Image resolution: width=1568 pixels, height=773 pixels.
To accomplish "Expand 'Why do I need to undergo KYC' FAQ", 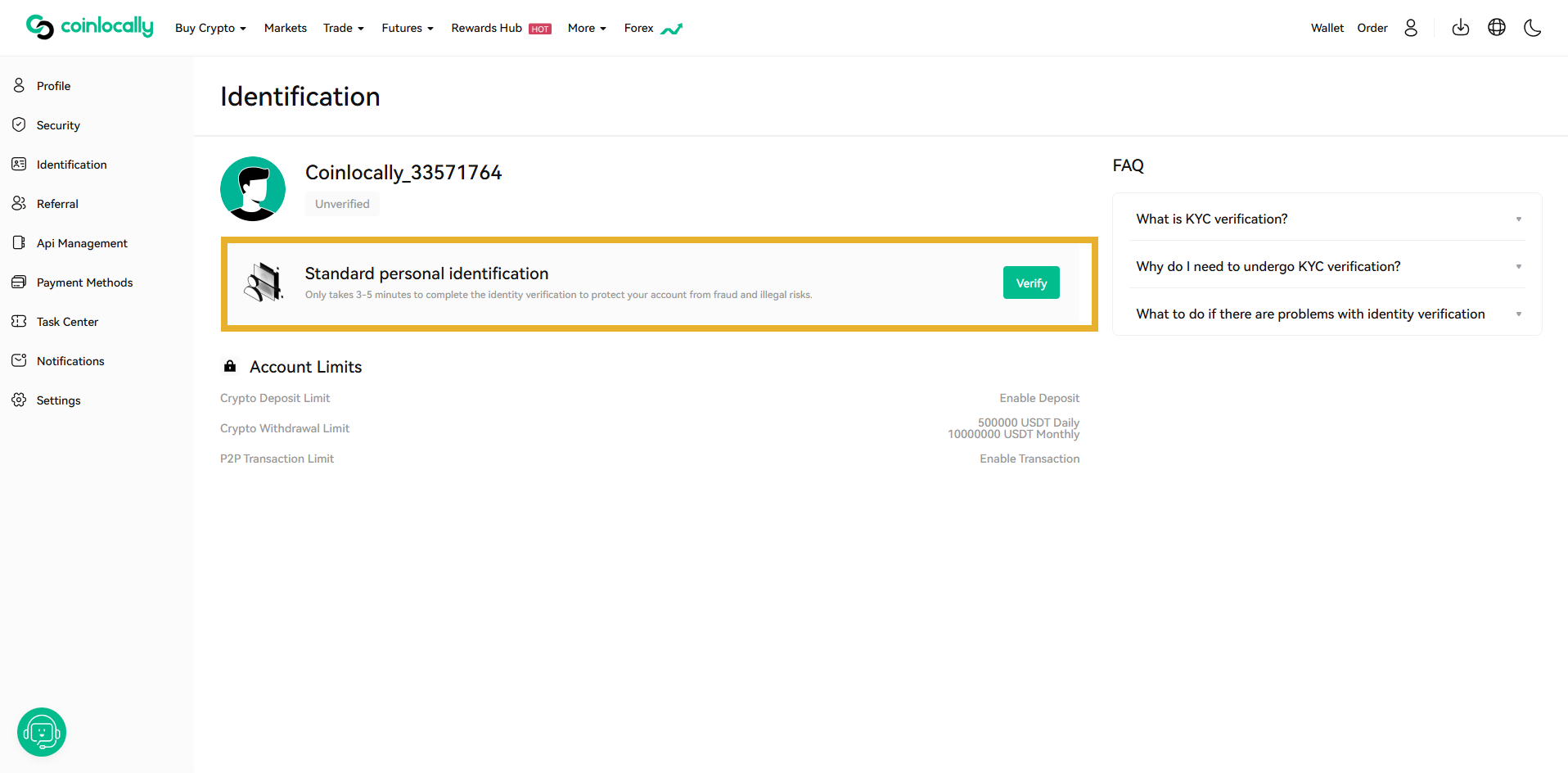I will click(1327, 266).
